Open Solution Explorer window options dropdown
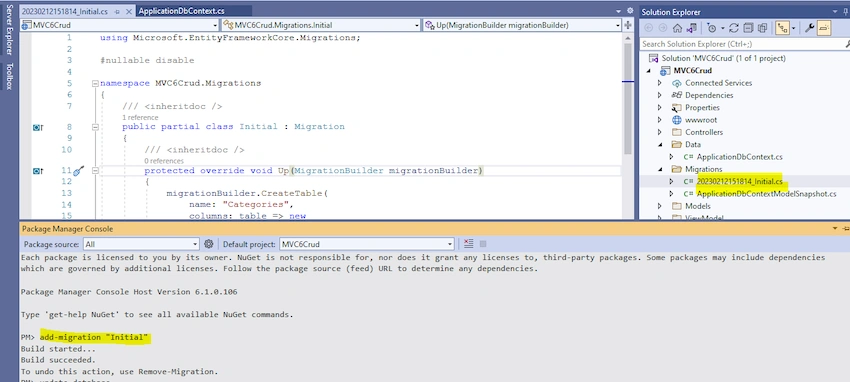The image size is (850, 382). (836, 12)
